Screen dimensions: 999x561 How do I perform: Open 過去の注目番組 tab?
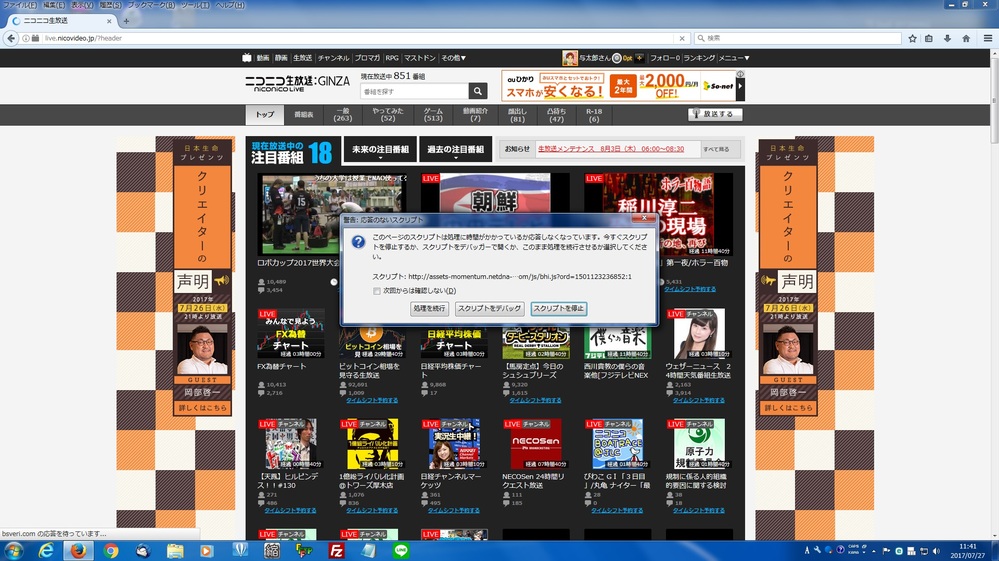click(x=455, y=150)
